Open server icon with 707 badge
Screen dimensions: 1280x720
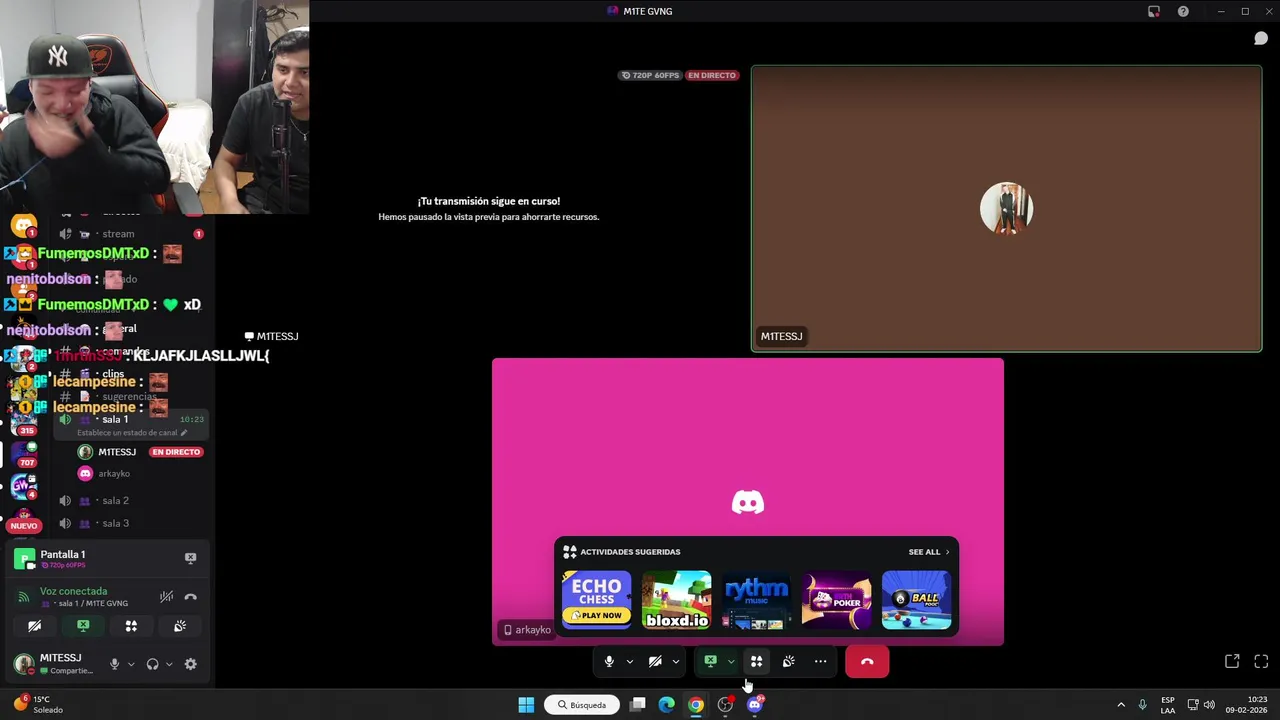point(24,453)
